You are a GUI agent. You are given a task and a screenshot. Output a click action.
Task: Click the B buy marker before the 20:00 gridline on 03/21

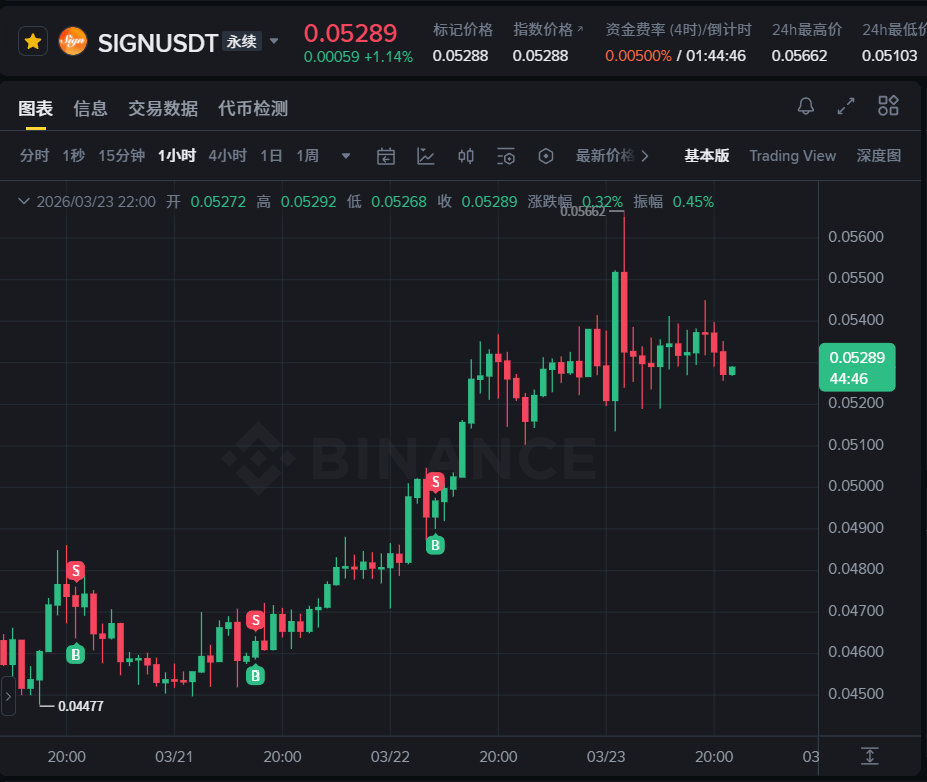[255, 675]
